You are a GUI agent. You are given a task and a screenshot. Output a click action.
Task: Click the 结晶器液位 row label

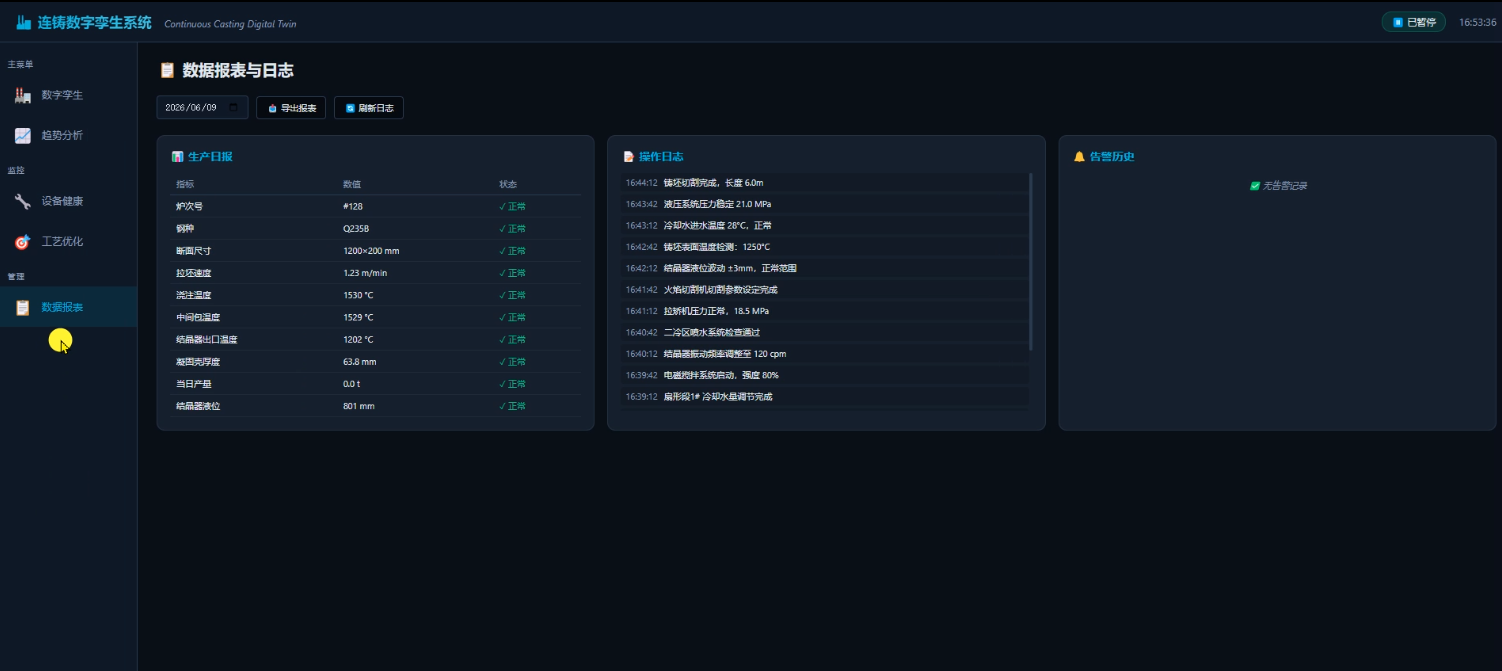(198, 406)
